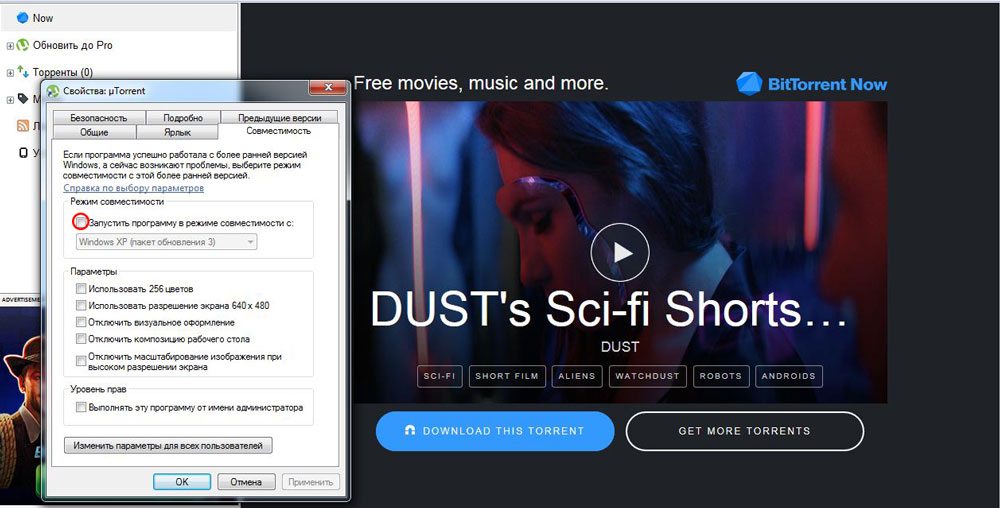
Task: Click the RSS feed icon in sidebar
Action: tap(23, 126)
